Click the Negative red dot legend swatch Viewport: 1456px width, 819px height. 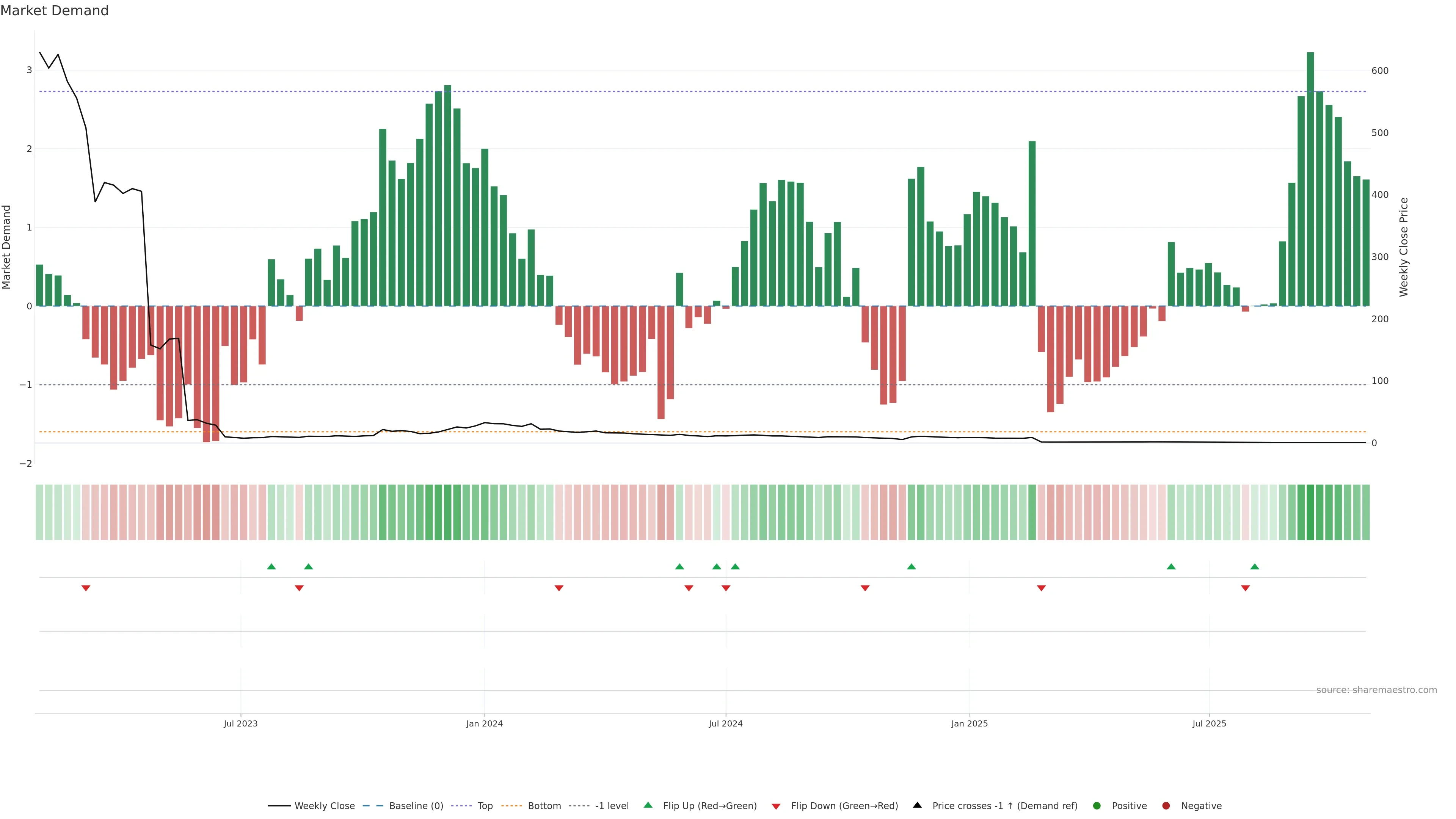coord(1166,806)
